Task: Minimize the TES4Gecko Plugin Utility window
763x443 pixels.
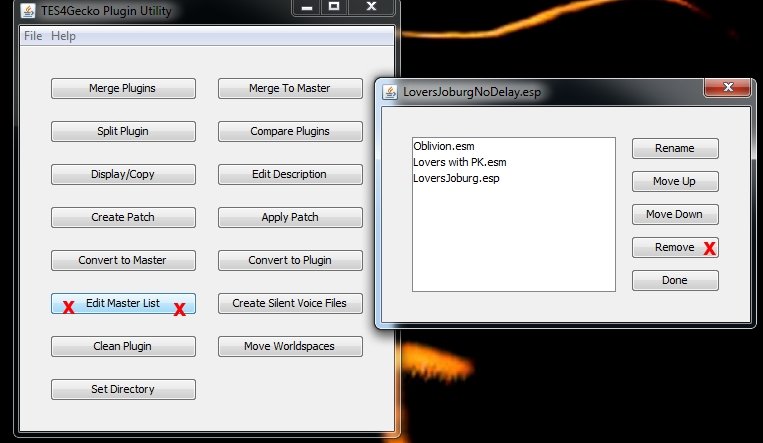Action: pos(307,7)
